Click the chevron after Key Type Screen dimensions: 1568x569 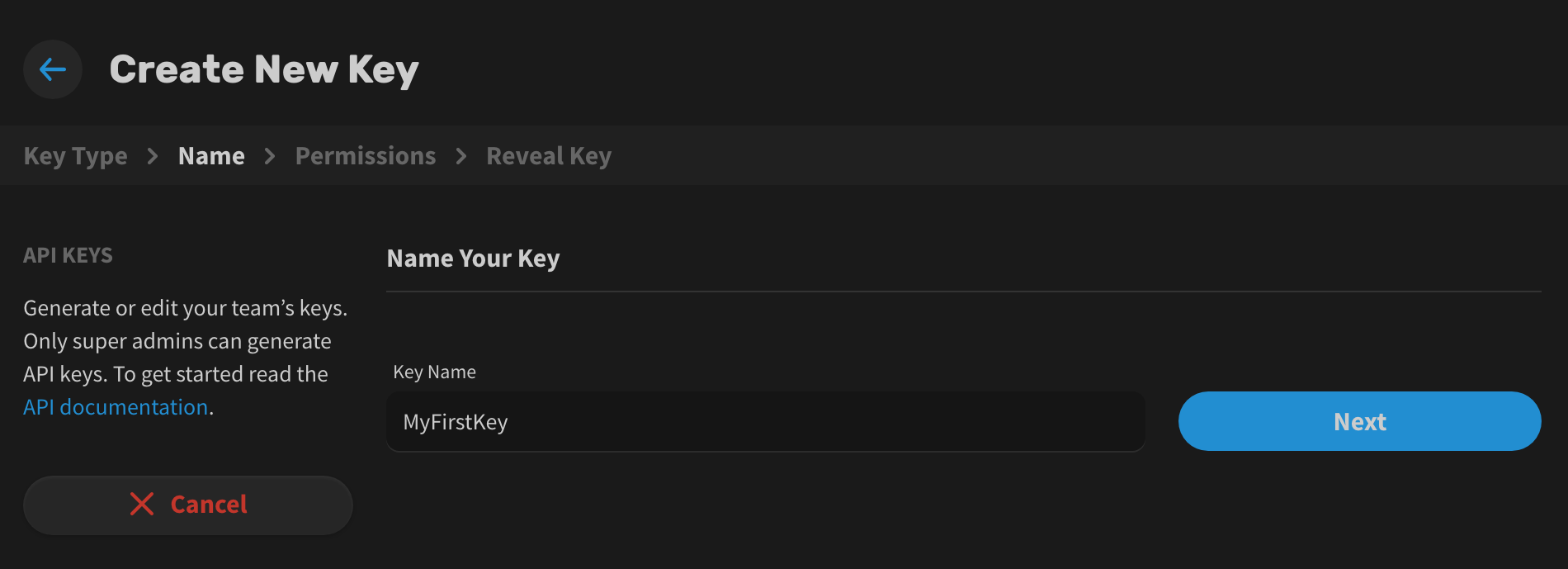(153, 156)
